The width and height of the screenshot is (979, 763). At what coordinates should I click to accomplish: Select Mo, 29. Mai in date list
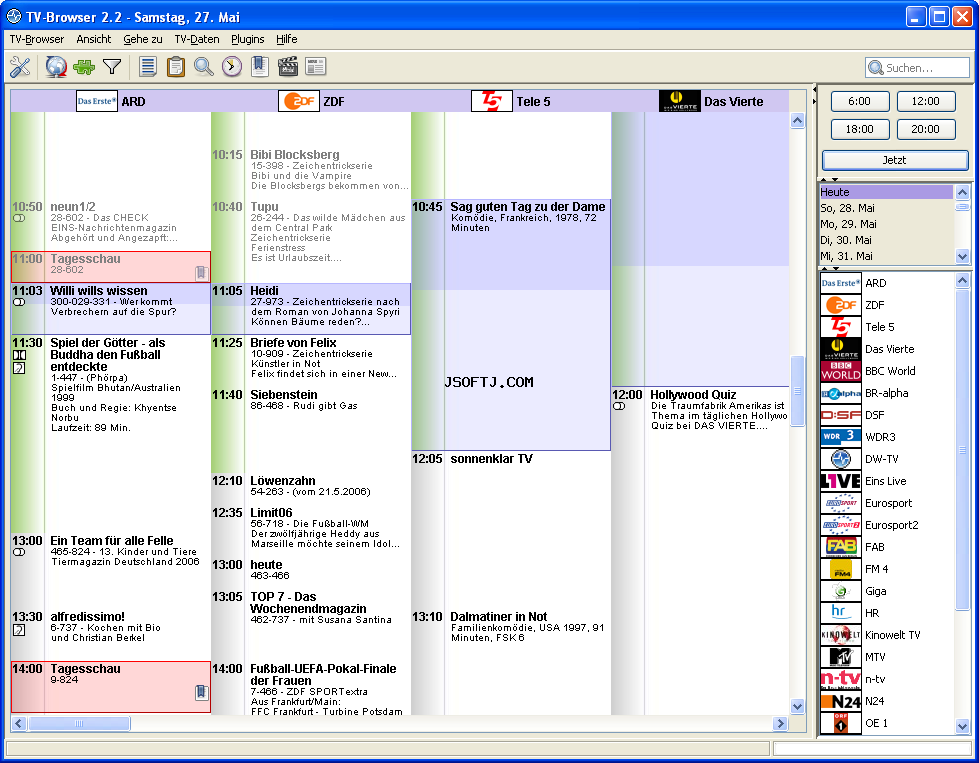(887, 224)
